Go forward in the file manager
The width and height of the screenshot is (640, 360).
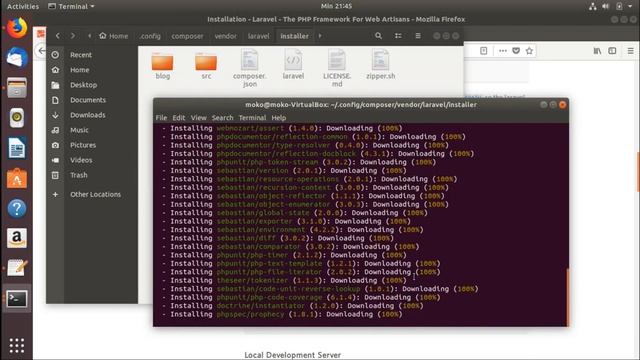point(73,36)
